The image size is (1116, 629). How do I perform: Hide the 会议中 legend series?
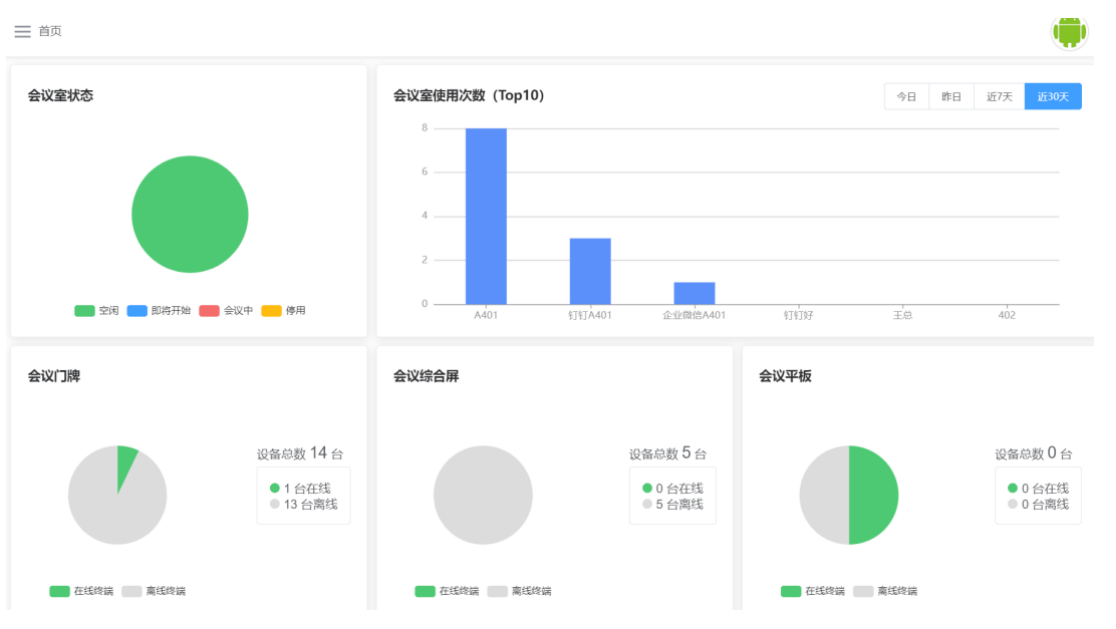226,311
